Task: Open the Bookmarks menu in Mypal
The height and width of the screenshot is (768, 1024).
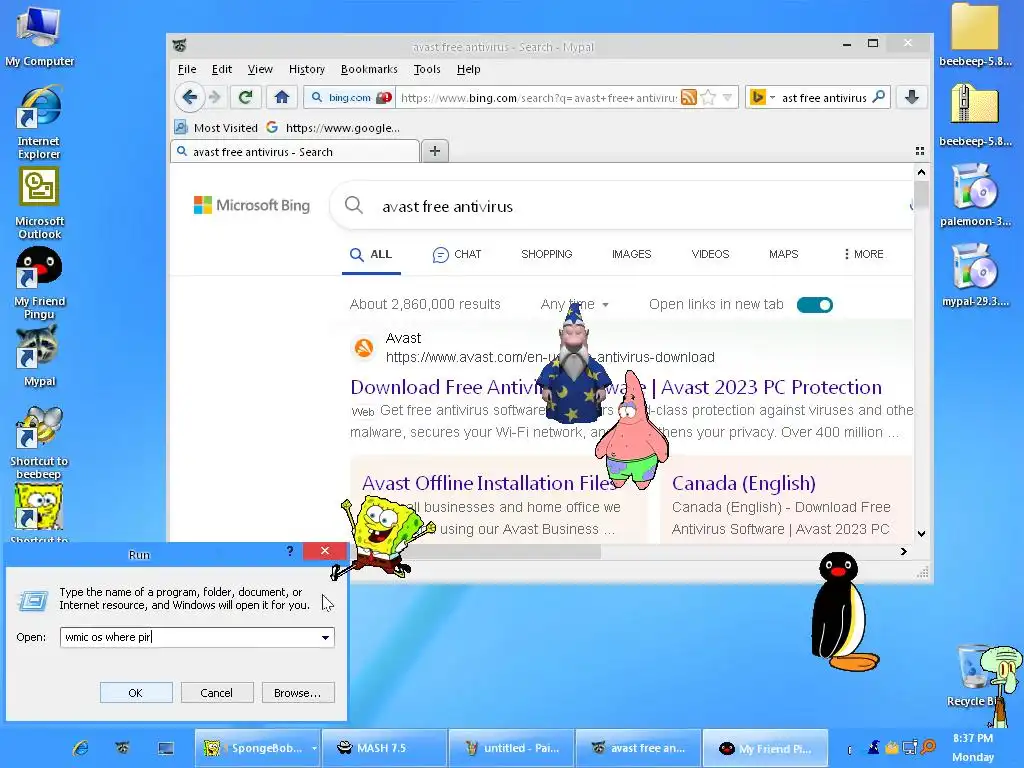Action: tap(369, 69)
